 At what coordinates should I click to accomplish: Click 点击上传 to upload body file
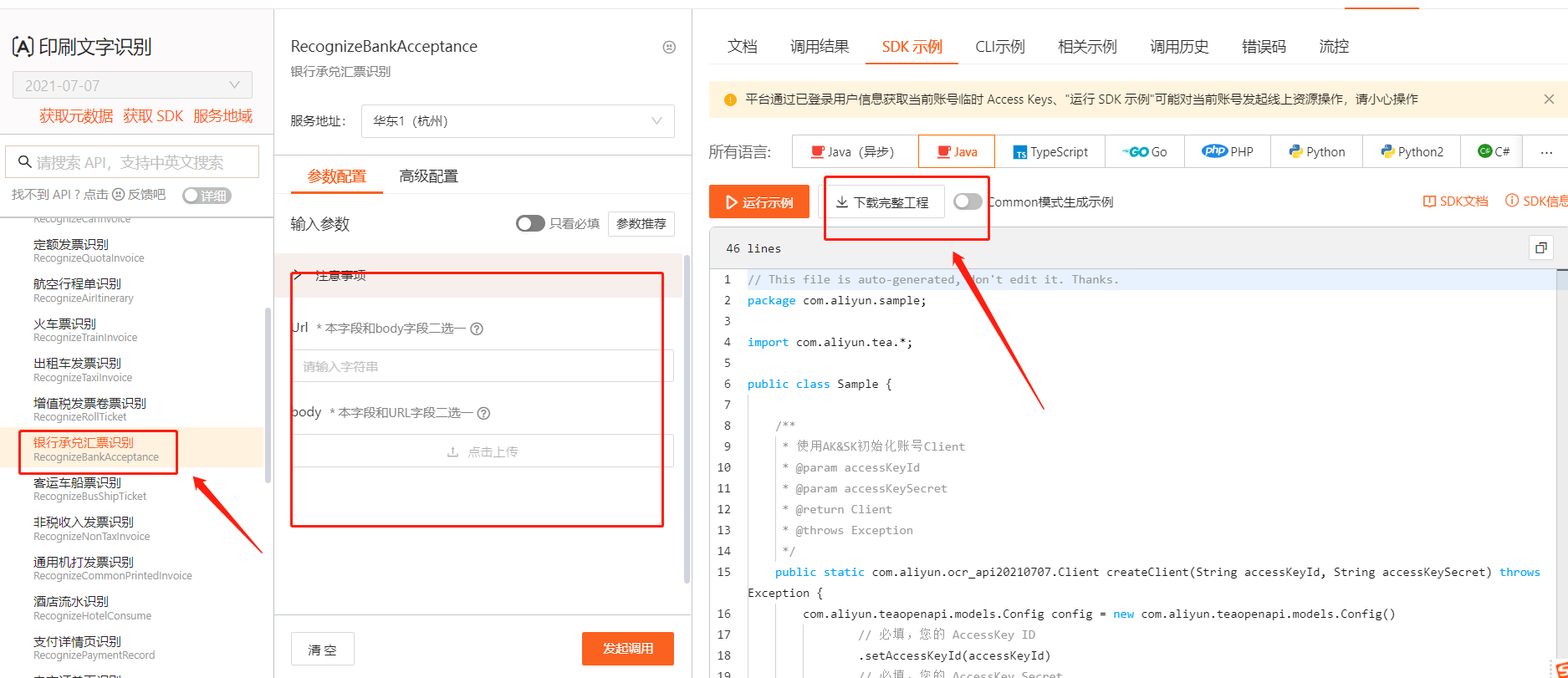pyautogui.click(x=483, y=451)
